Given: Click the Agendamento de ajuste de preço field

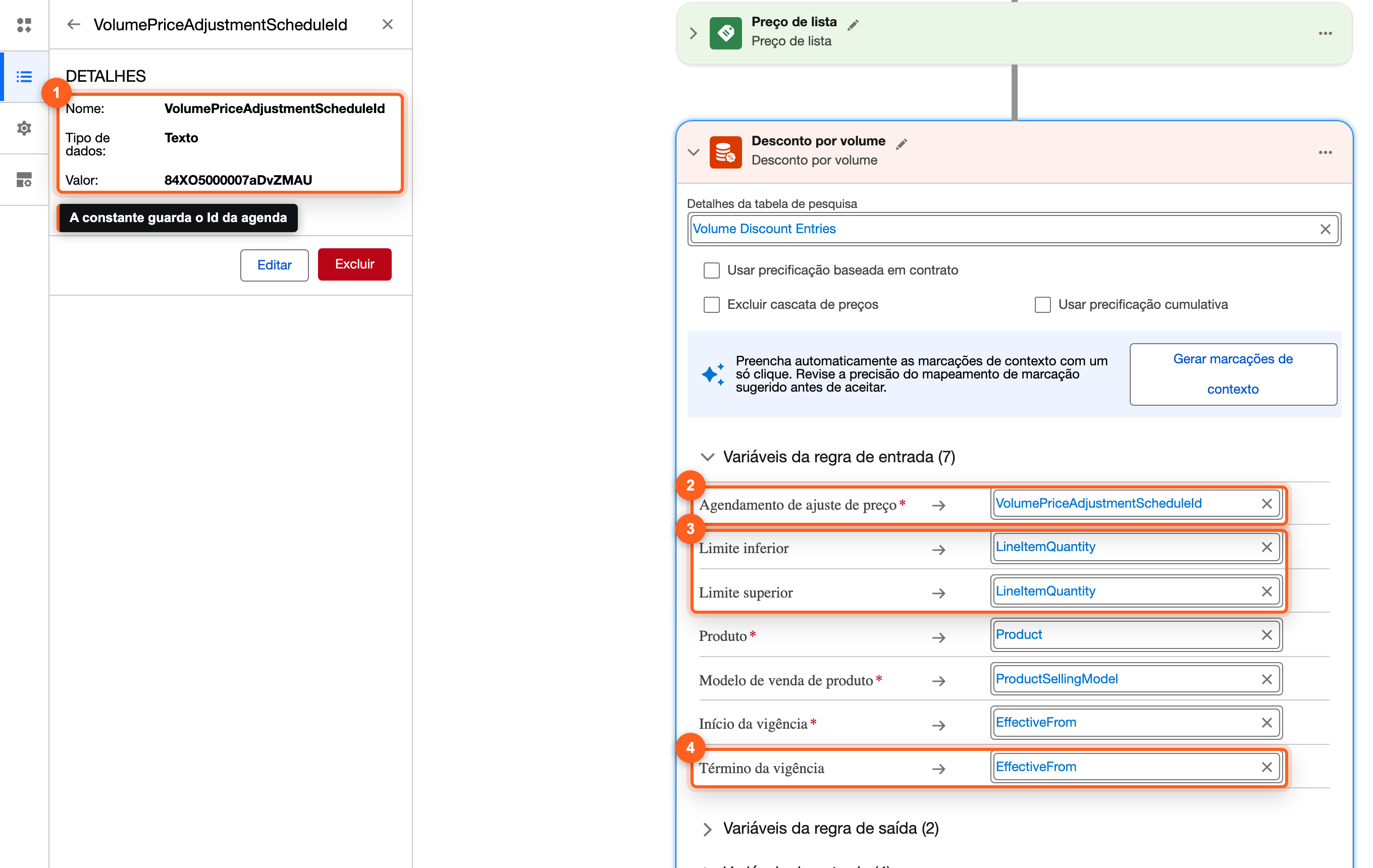Looking at the screenshot, I should point(1136,504).
